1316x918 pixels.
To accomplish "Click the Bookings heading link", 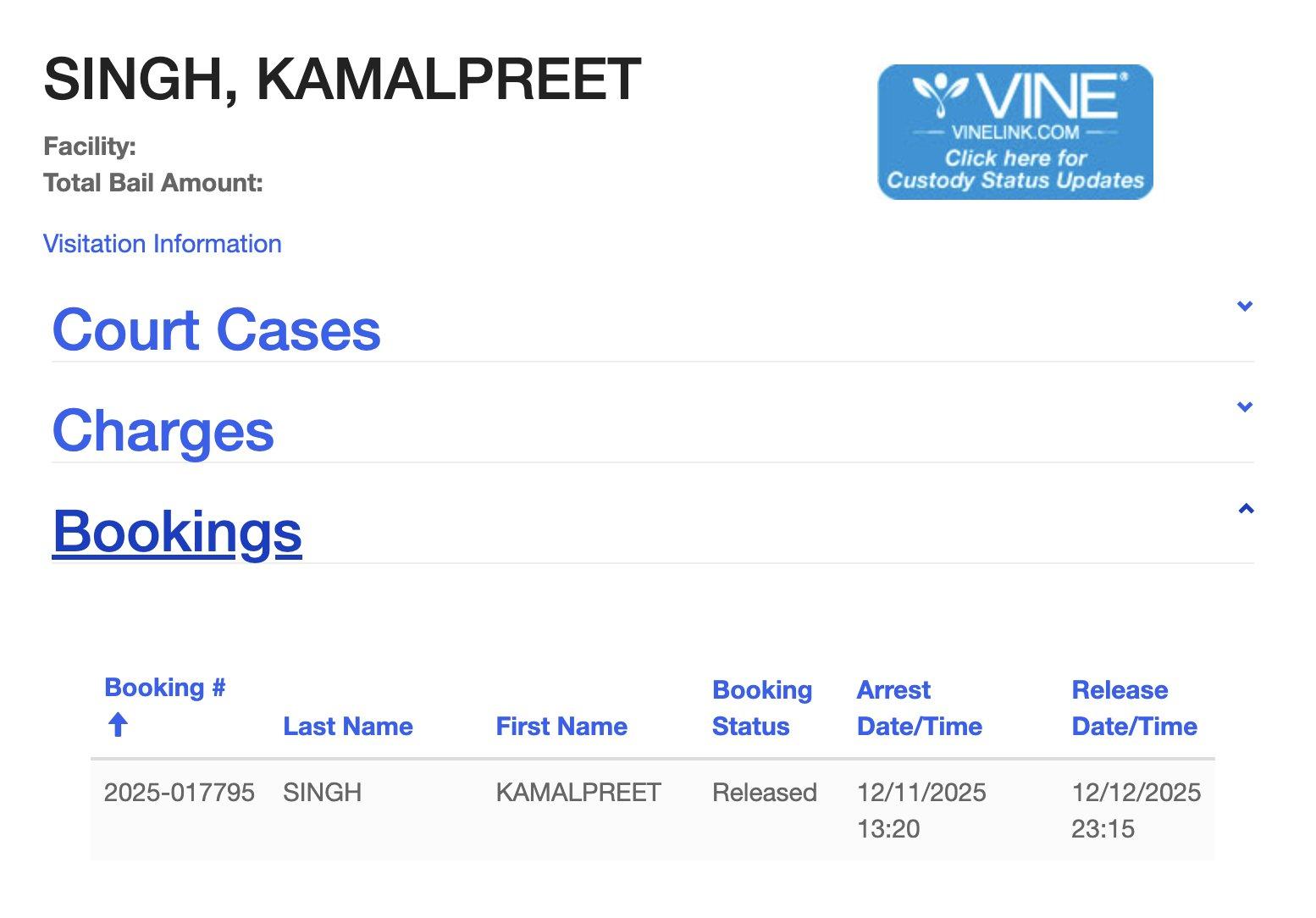I will coord(177,531).
